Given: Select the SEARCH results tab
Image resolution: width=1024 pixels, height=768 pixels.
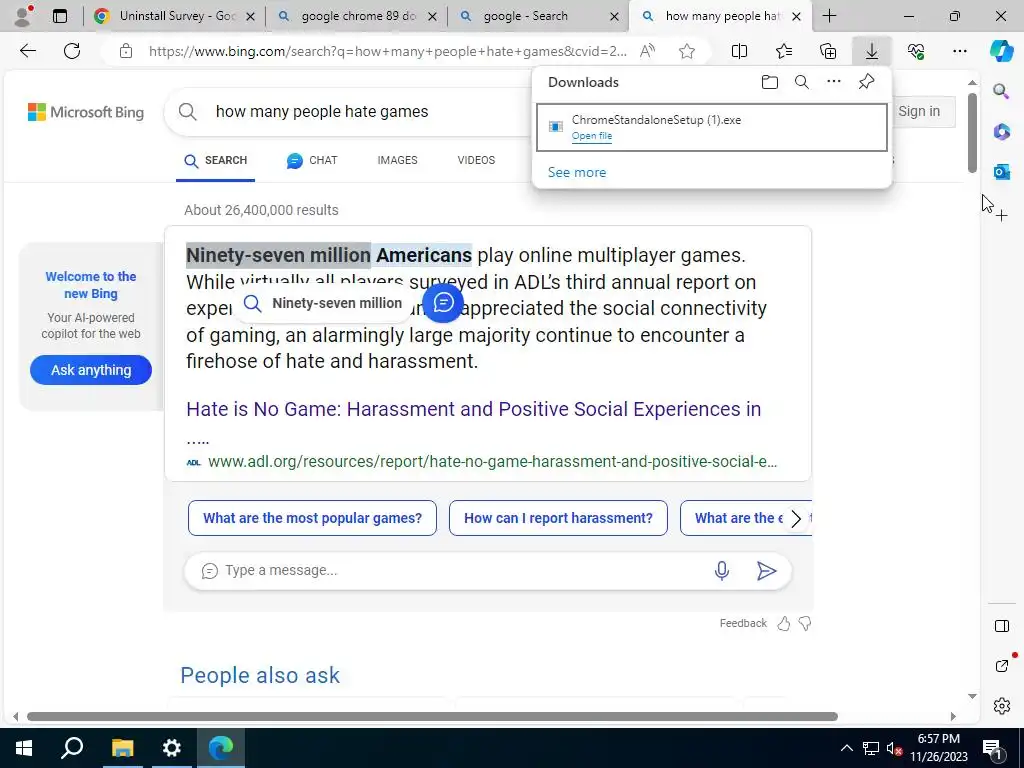Looking at the screenshot, I should pos(216,161).
